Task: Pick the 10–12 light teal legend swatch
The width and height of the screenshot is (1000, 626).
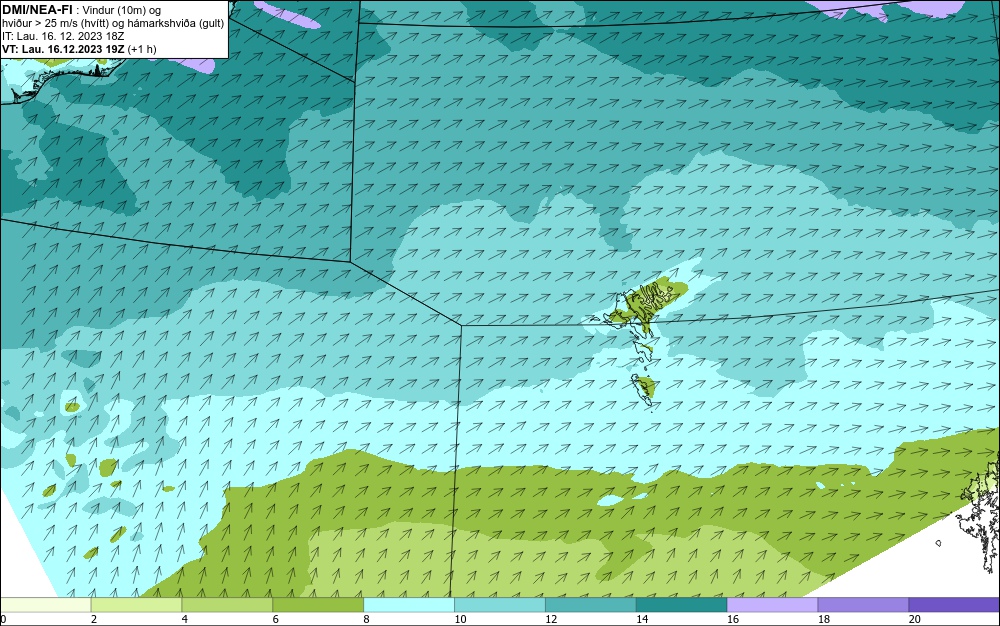Action: [x=499, y=605]
